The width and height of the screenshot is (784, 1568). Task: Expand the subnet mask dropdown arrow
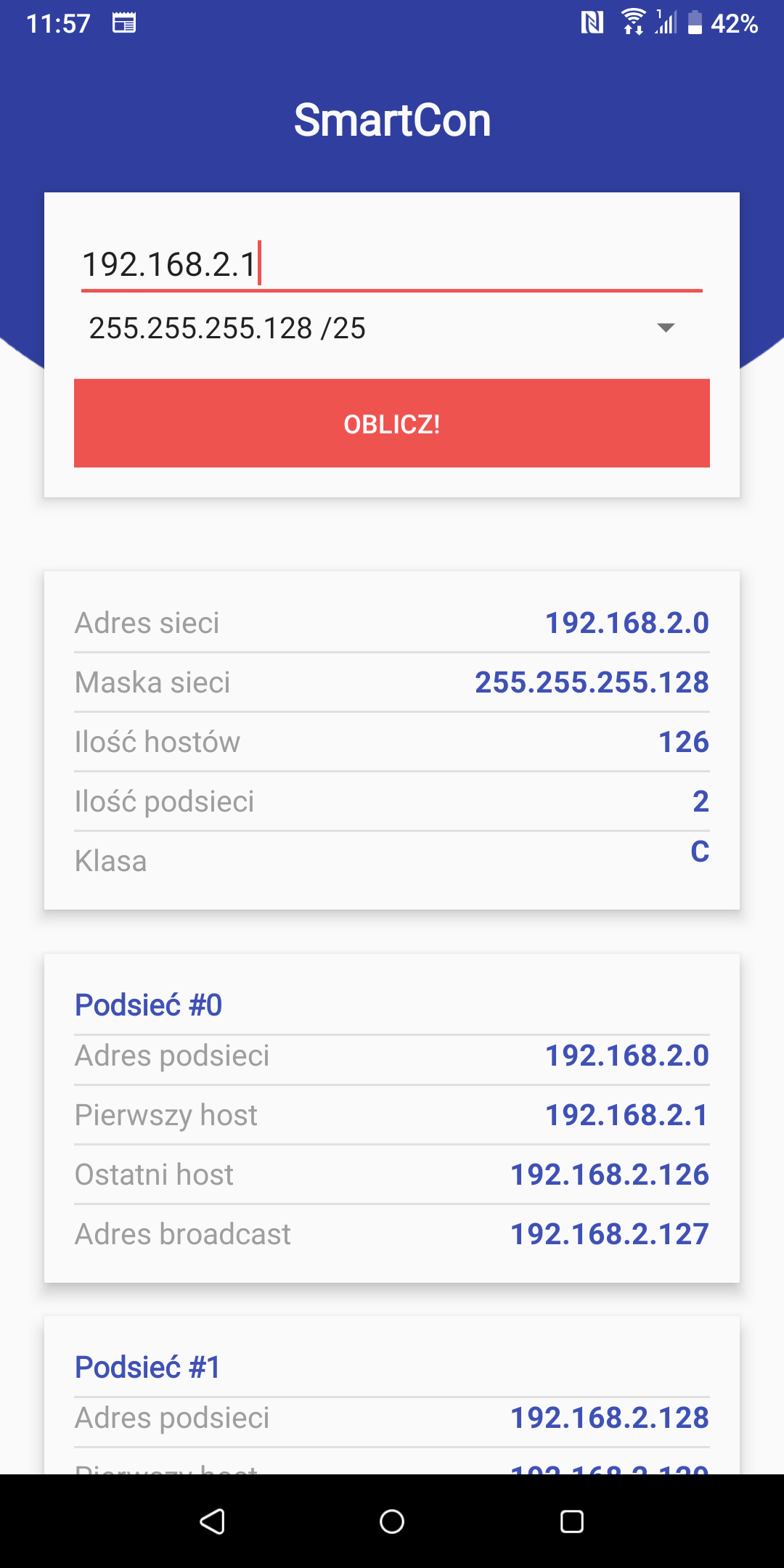click(666, 328)
